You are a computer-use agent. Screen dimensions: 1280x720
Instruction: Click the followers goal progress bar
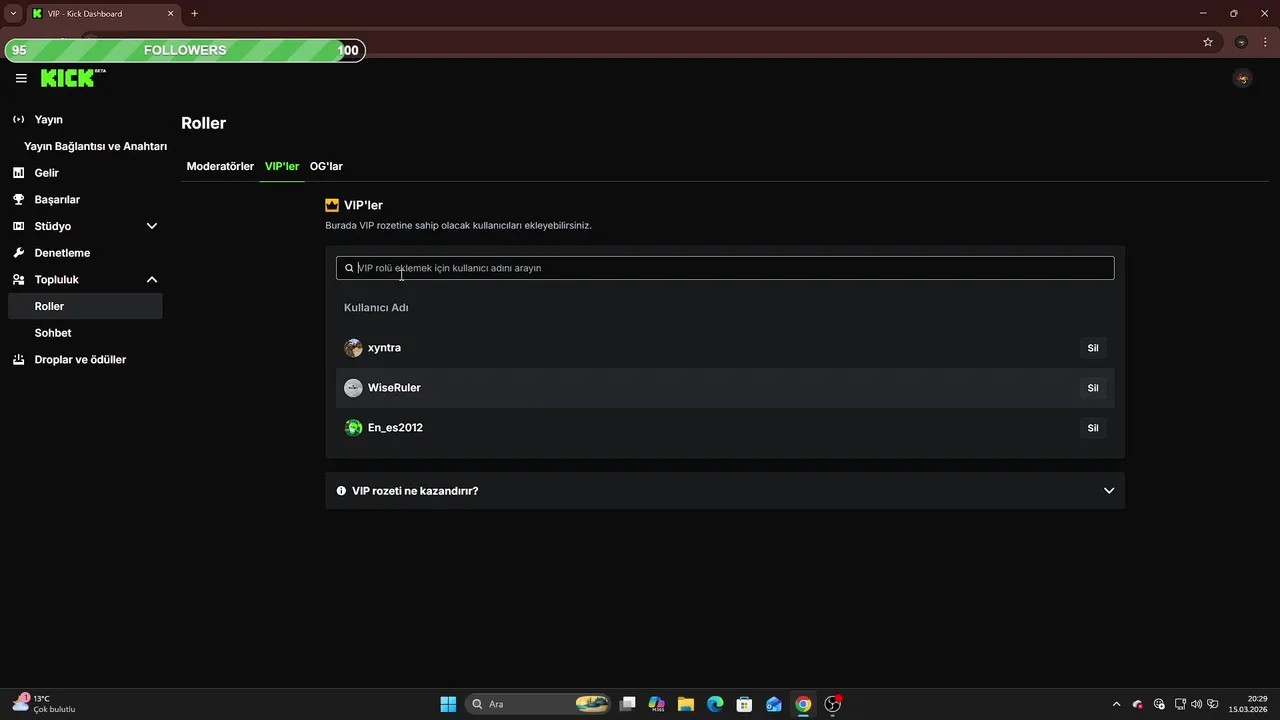(185, 50)
